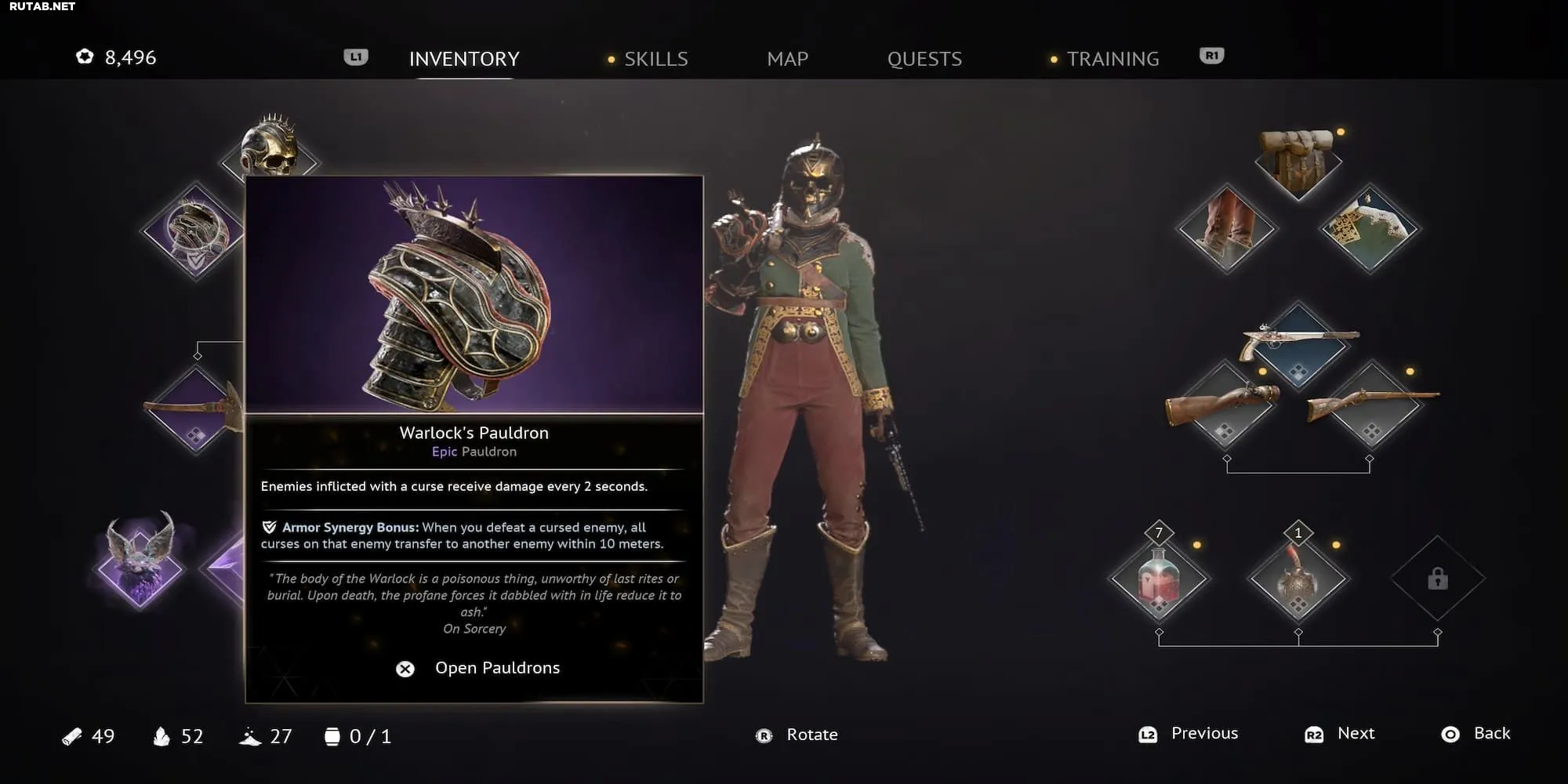Select the skull helmet equipment slot
This screenshot has width=1568, height=784.
click(x=270, y=149)
